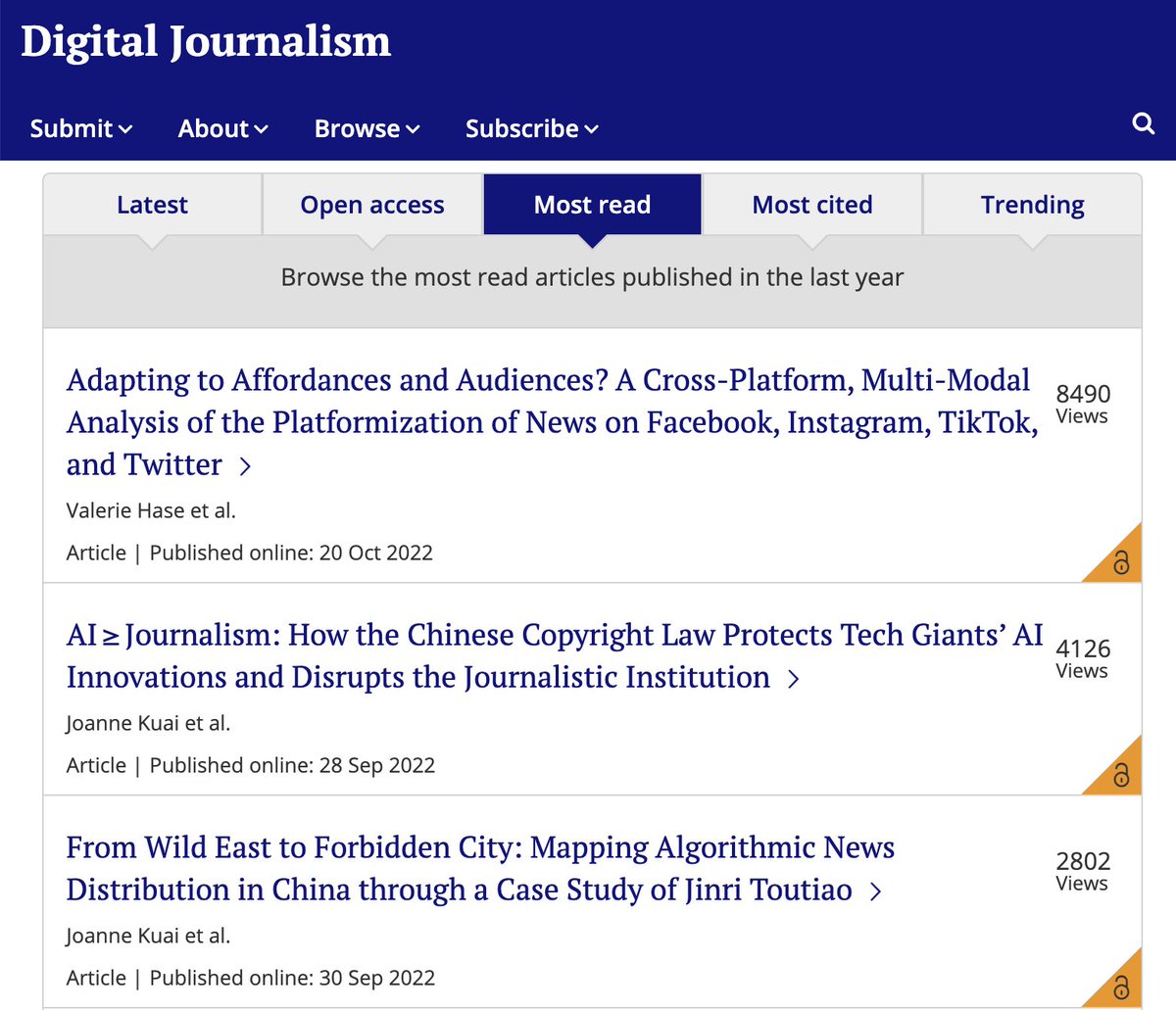This screenshot has width=1176, height=1010.
Task: Click open access lock icon on Jinri Toutiao article
Action: point(1121,986)
